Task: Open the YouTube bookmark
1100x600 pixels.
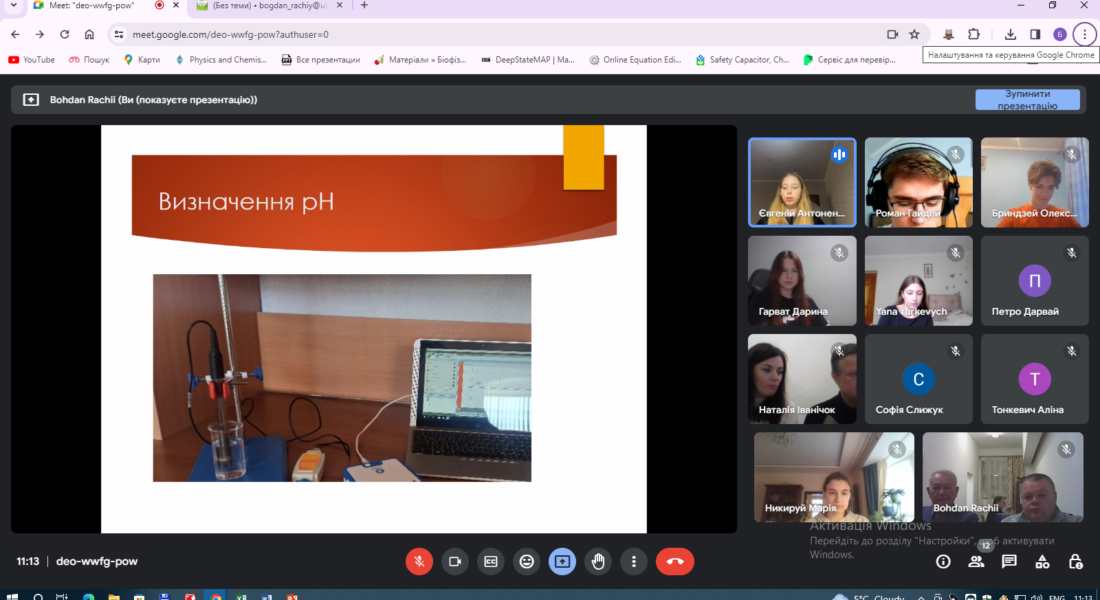Action: click(32, 60)
